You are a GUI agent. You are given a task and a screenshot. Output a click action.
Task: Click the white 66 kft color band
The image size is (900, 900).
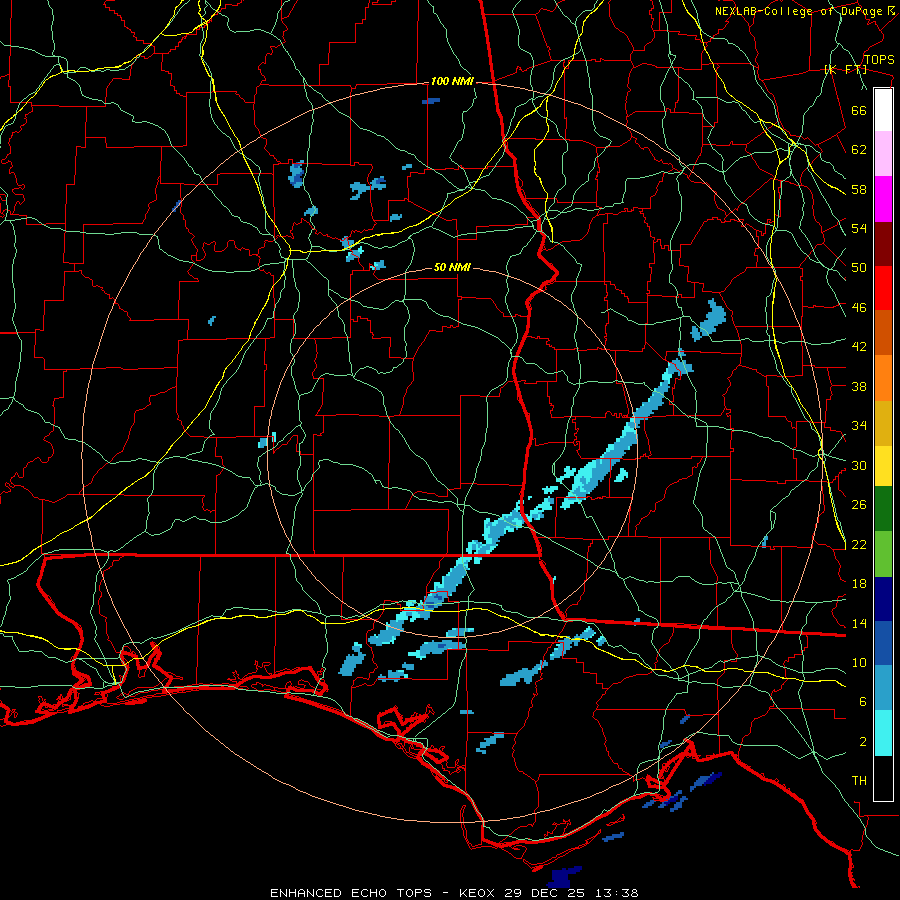click(883, 110)
